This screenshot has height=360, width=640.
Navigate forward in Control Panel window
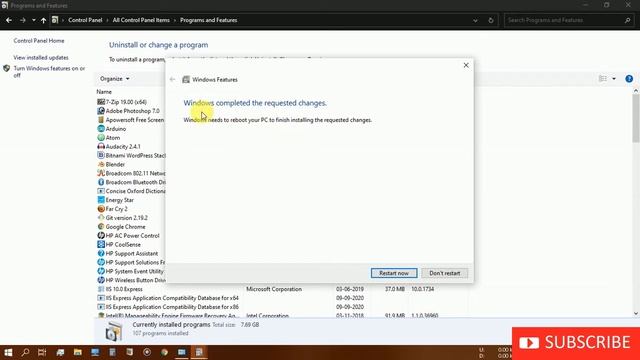tap(22, 20)
